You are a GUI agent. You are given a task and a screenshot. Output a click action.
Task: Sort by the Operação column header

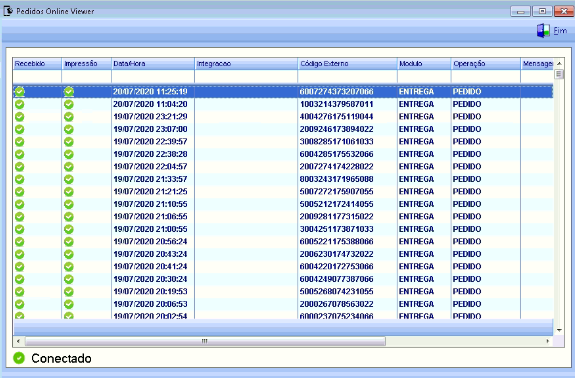click(x=486, y=64)
